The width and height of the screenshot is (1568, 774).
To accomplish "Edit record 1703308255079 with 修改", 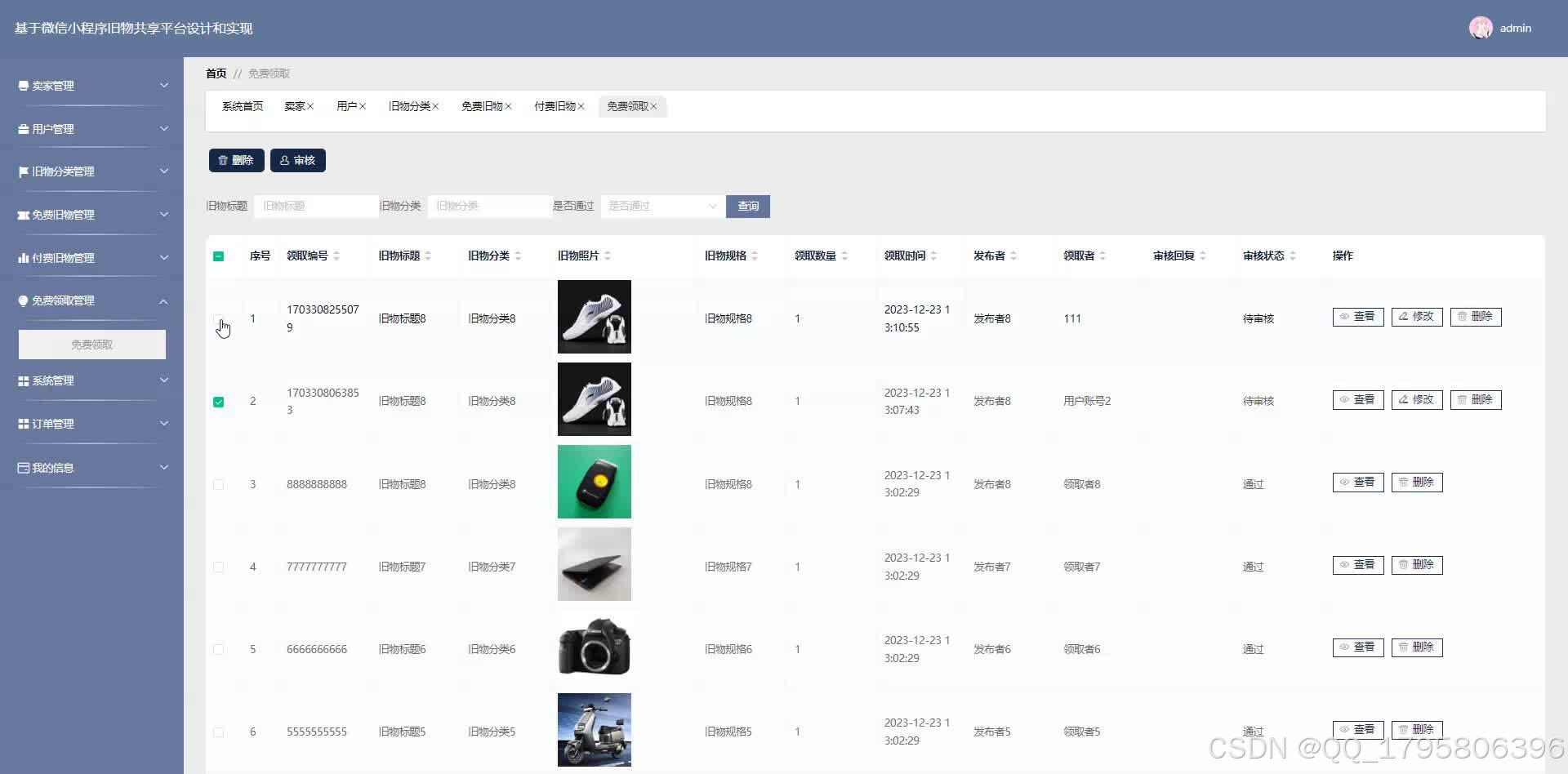I will tap(1417, 317).
